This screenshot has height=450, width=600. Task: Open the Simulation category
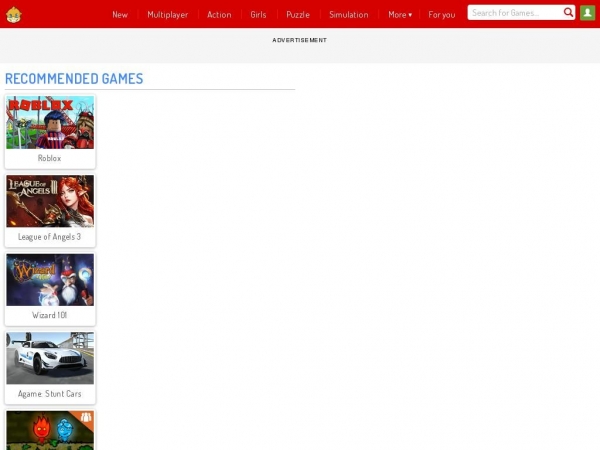coord(349,15)
